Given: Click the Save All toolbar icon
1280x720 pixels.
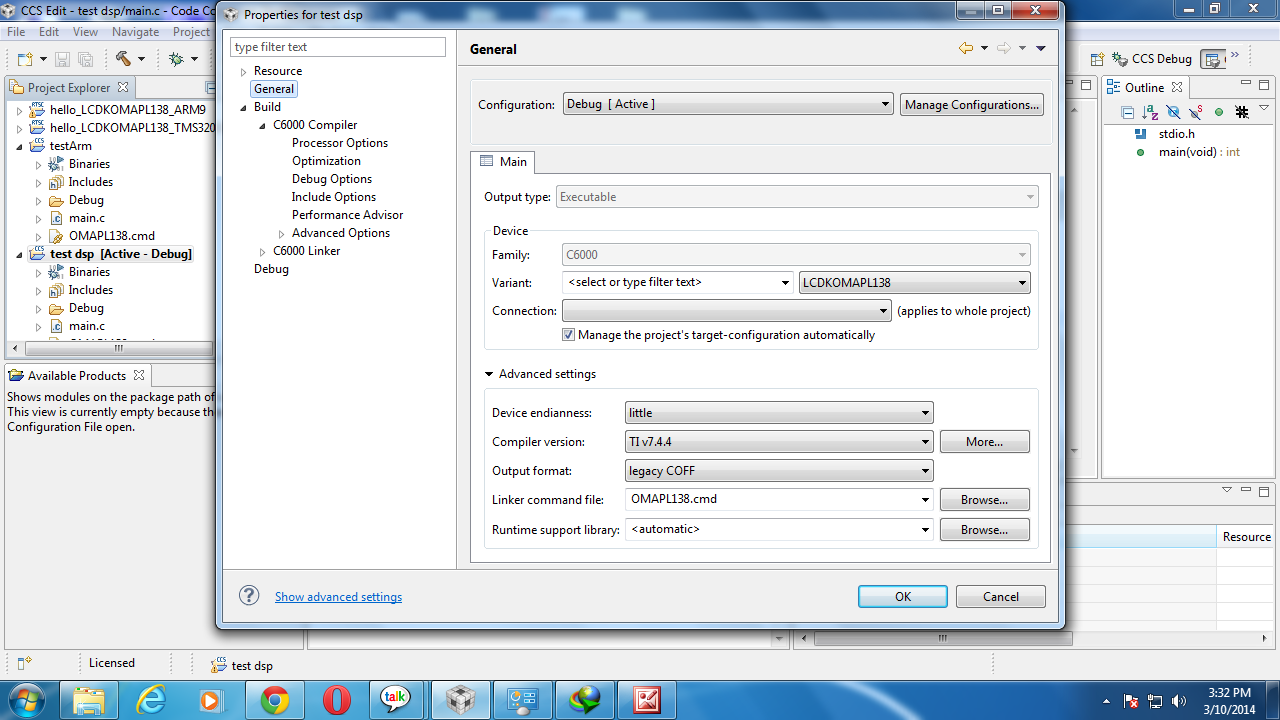Looking at the screenshot, I should pos(85,59).
